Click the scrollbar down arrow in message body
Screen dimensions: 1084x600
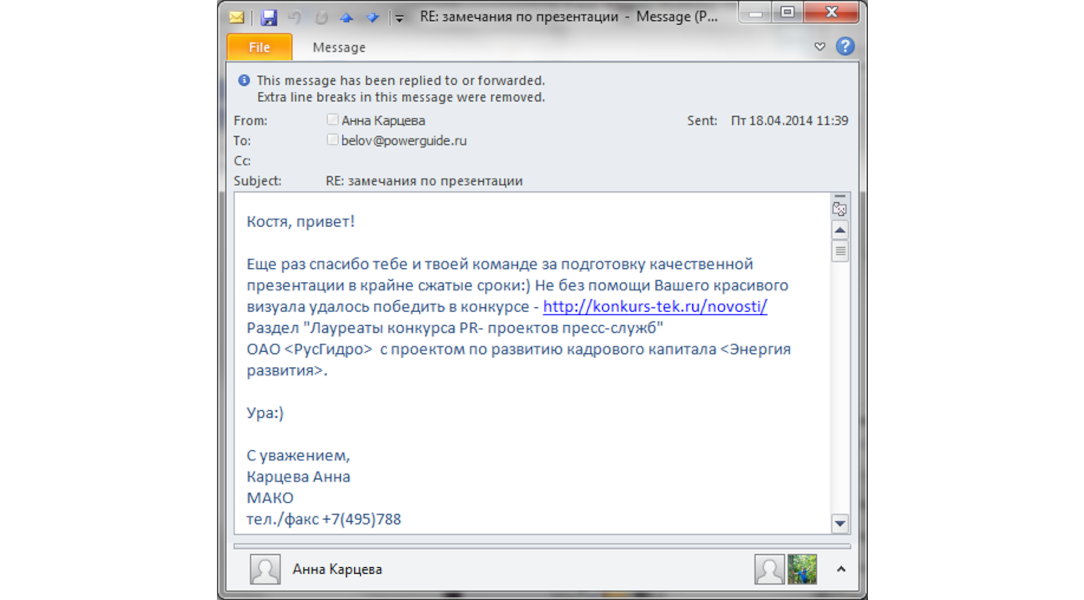(840, 523)
